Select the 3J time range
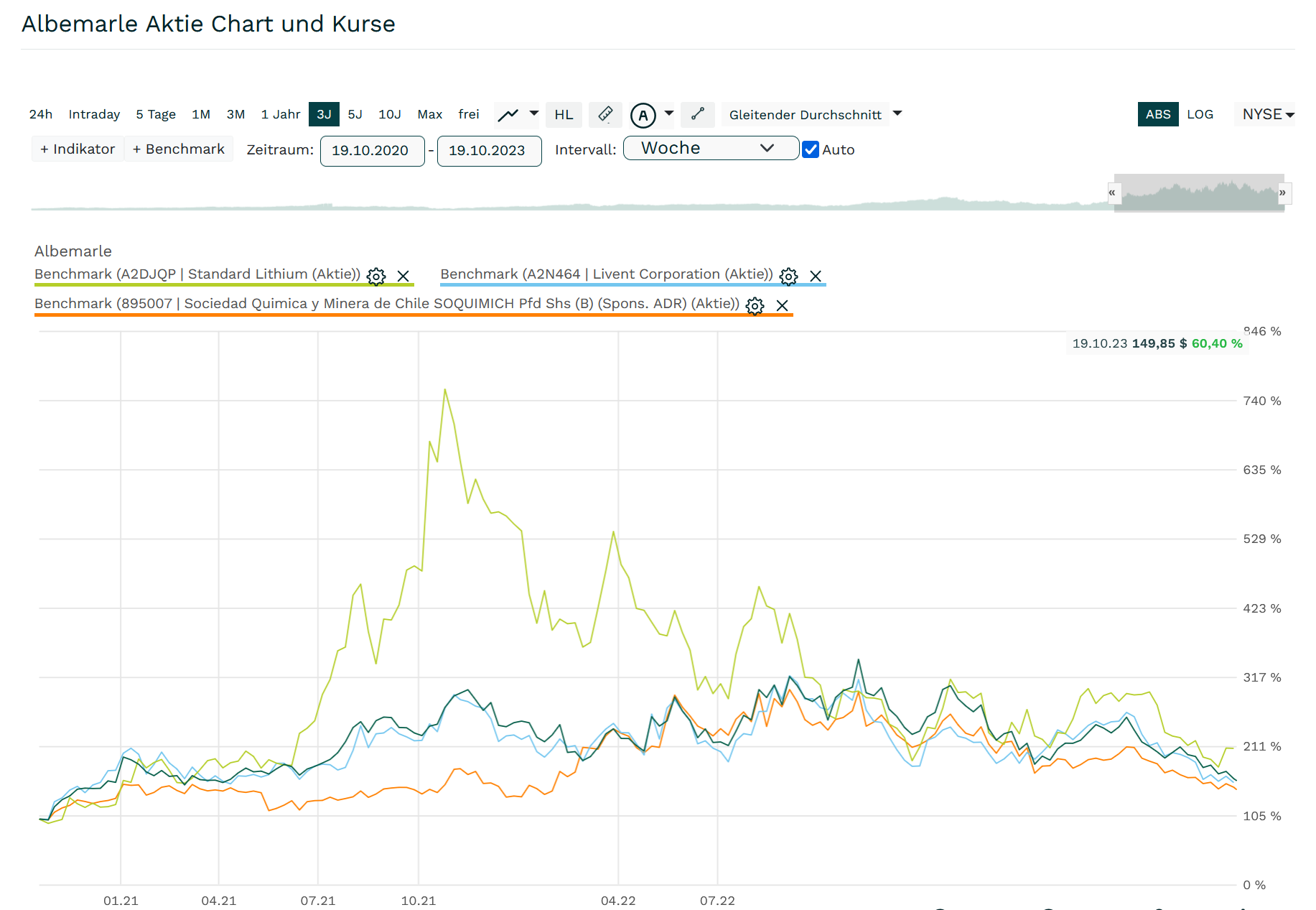The width and height of the screenshot is (1316, 910). [x=324, y=114]
